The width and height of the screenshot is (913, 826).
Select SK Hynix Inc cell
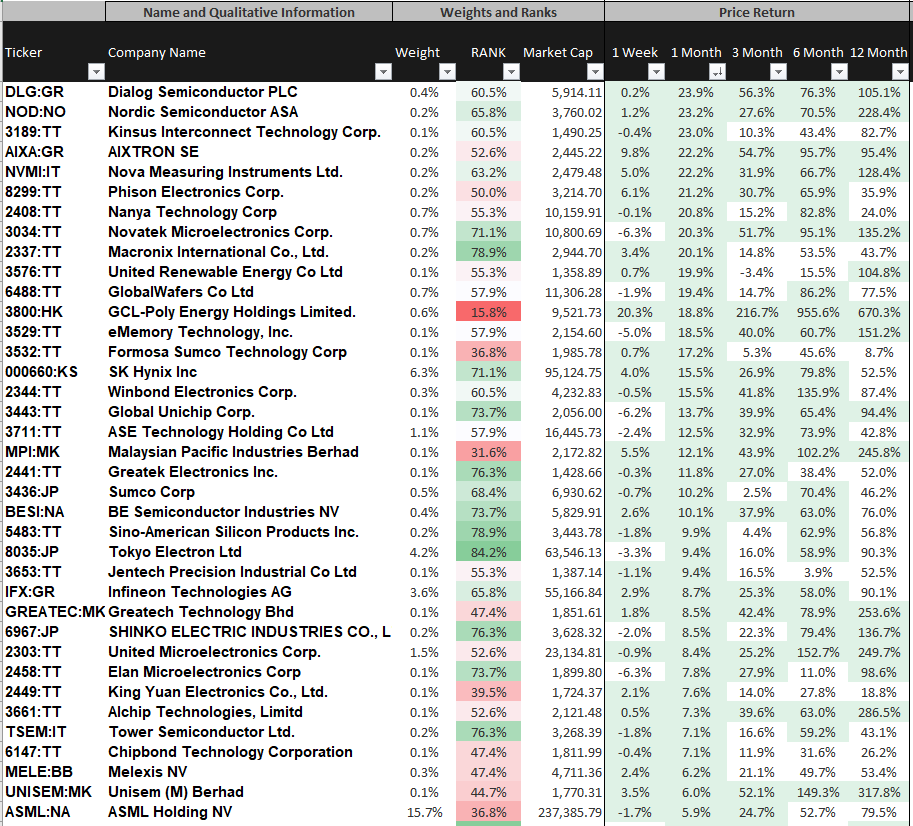coord(249,372)
